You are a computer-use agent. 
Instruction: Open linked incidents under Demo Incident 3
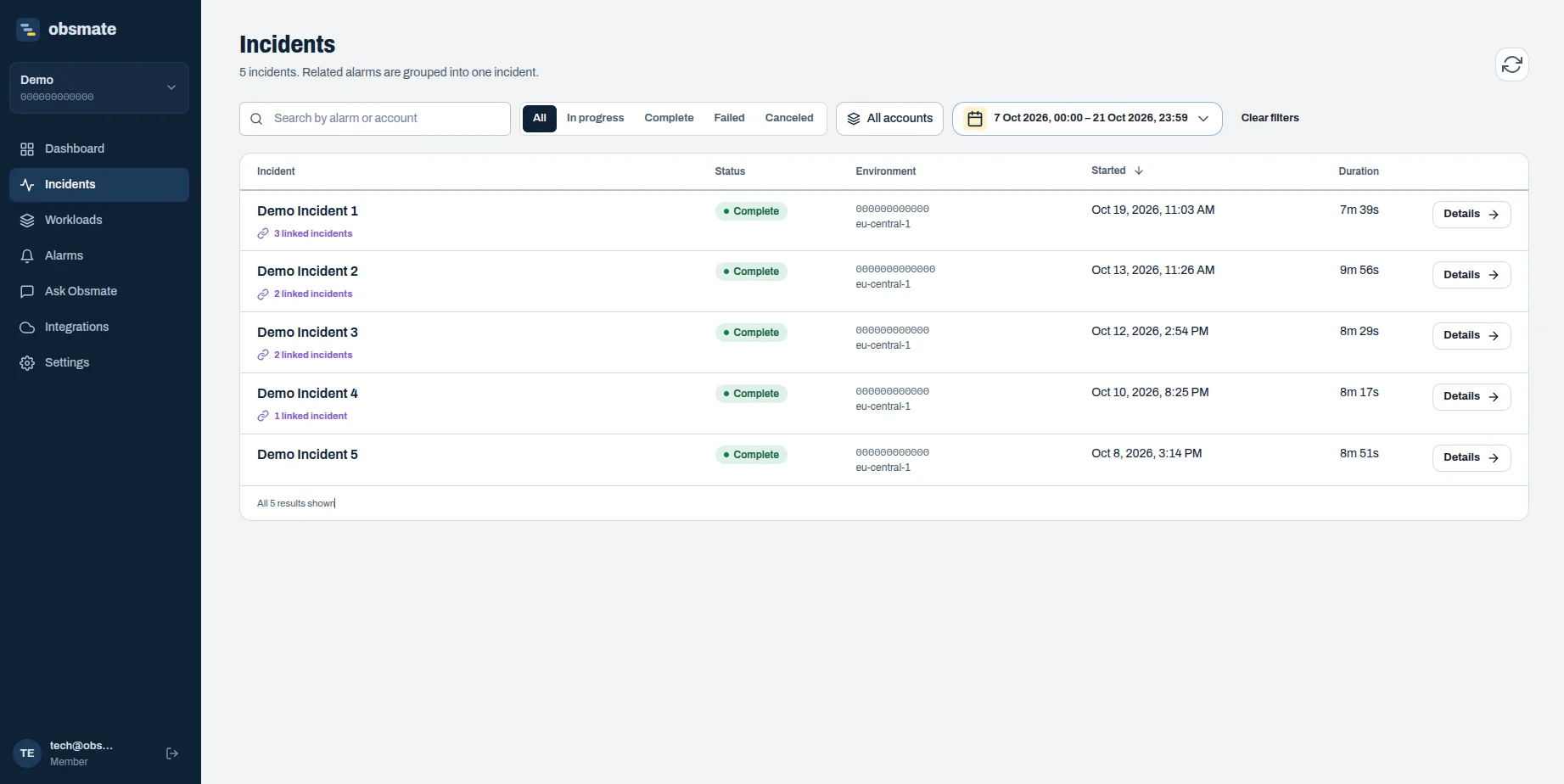tap(305, 355)
